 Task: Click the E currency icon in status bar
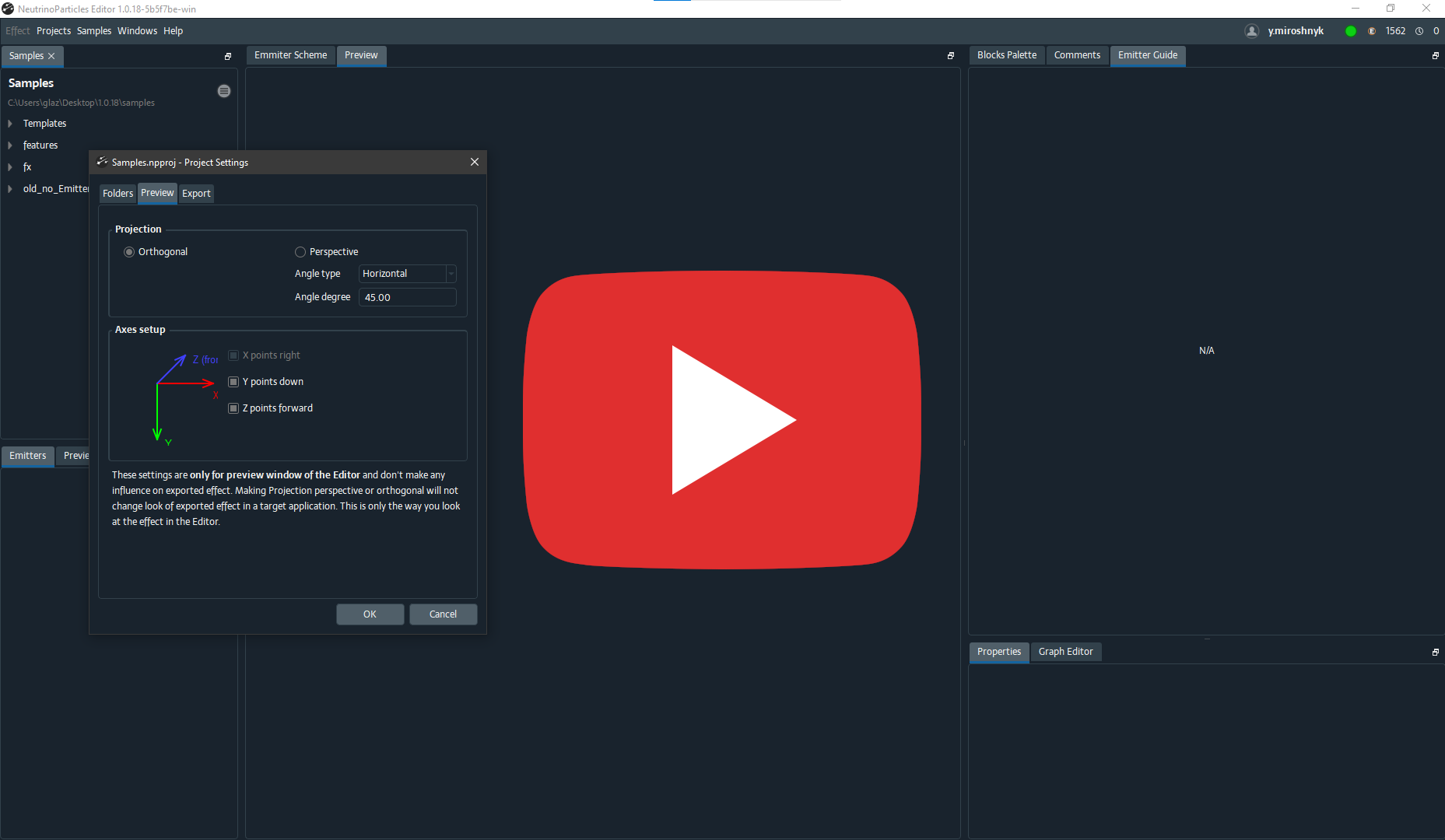click(x=1372, y=31)
